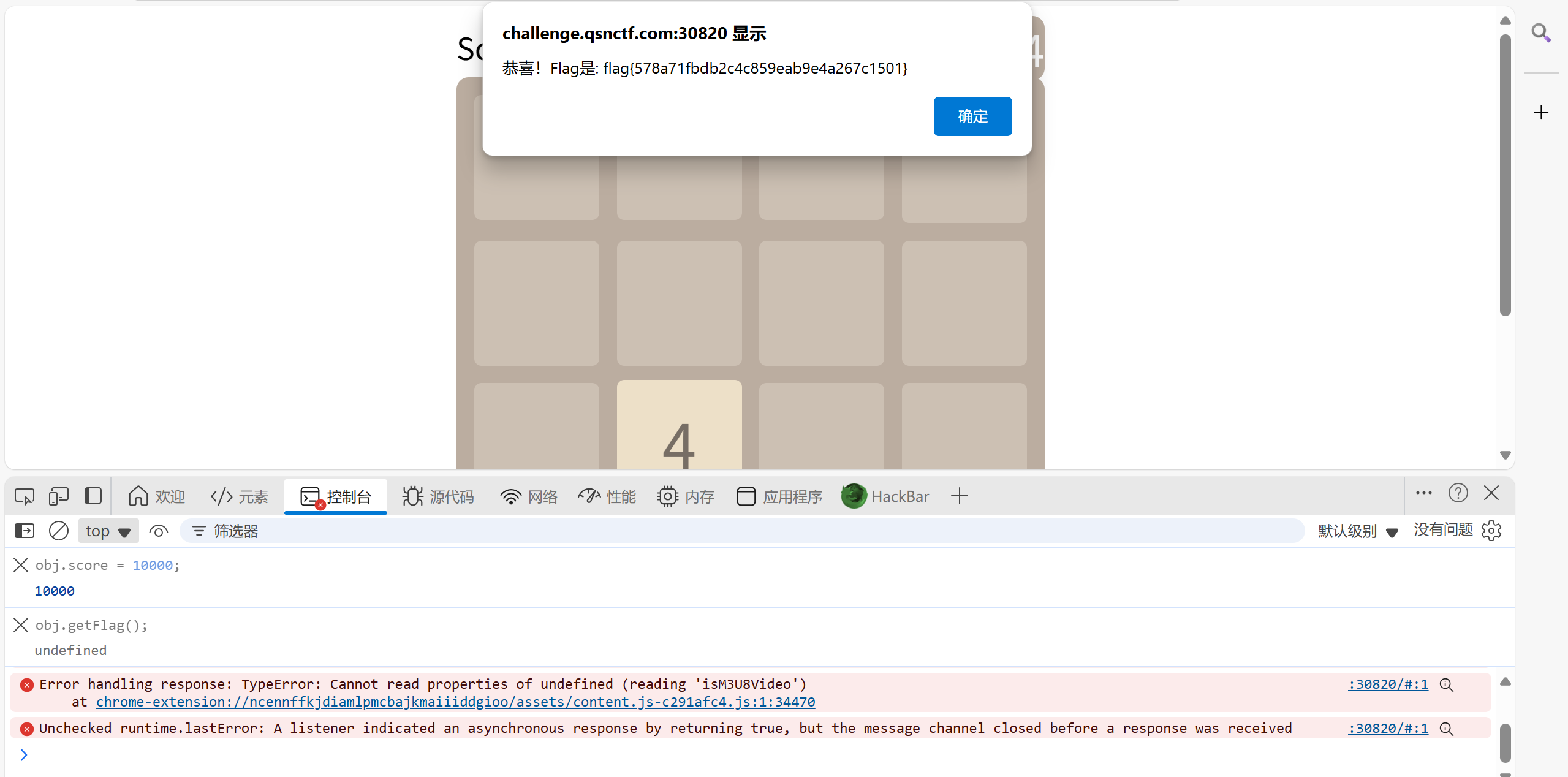
Task: Open the 默认级别 log level dropdown
Action: coord(1357,531)
